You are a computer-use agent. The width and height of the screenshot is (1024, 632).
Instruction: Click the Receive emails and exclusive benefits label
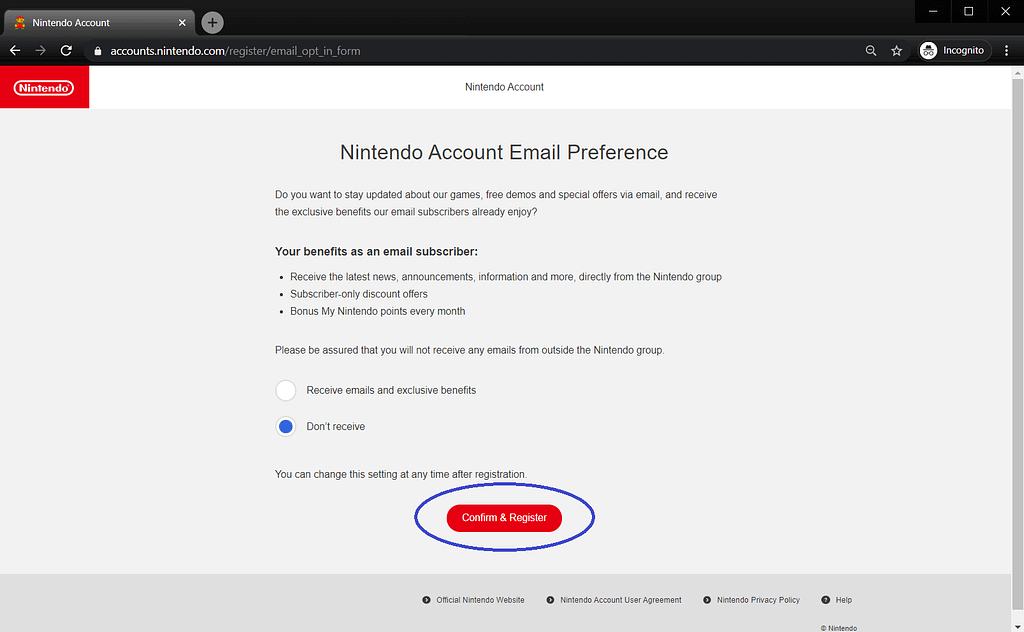[x=391, y=390]
